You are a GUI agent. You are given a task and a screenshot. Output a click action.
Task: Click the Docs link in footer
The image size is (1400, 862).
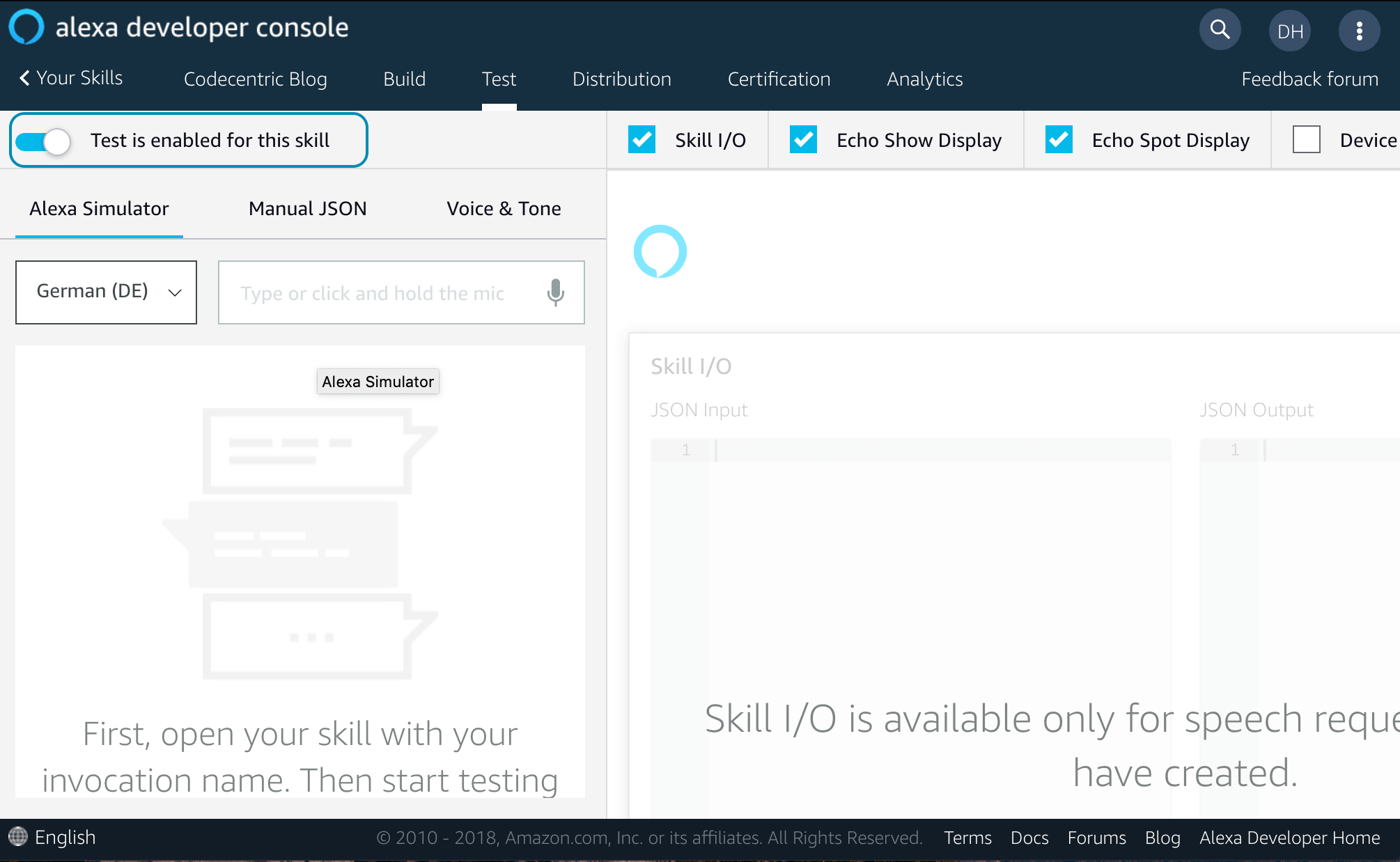pyautogui.click(x=1029, y=838)
